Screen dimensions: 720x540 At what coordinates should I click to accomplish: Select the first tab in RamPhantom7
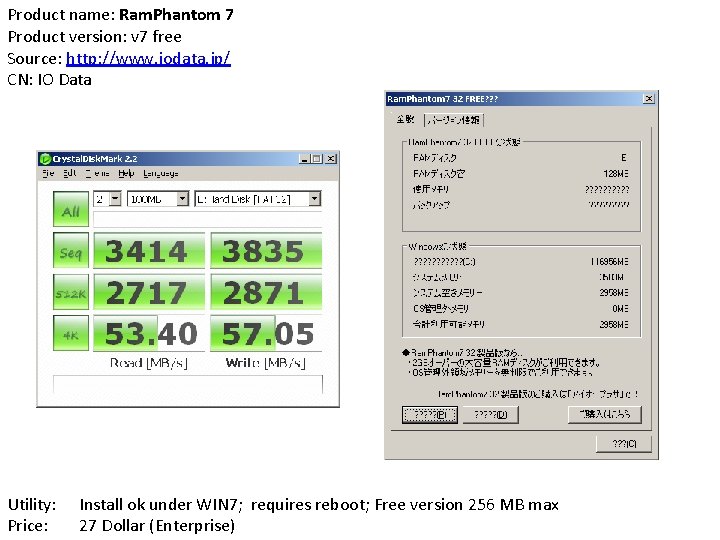point(406,119)
